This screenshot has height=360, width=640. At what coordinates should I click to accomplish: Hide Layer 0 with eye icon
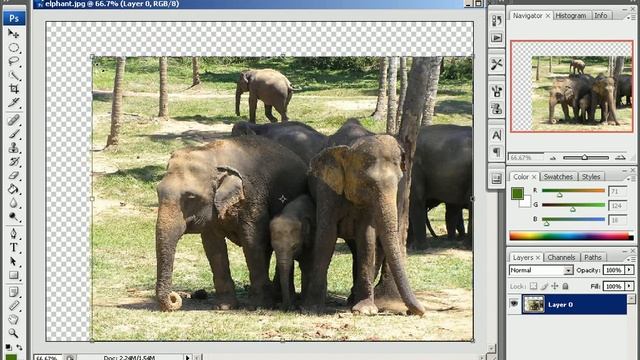pyautogui.click(x=514, y=304)
